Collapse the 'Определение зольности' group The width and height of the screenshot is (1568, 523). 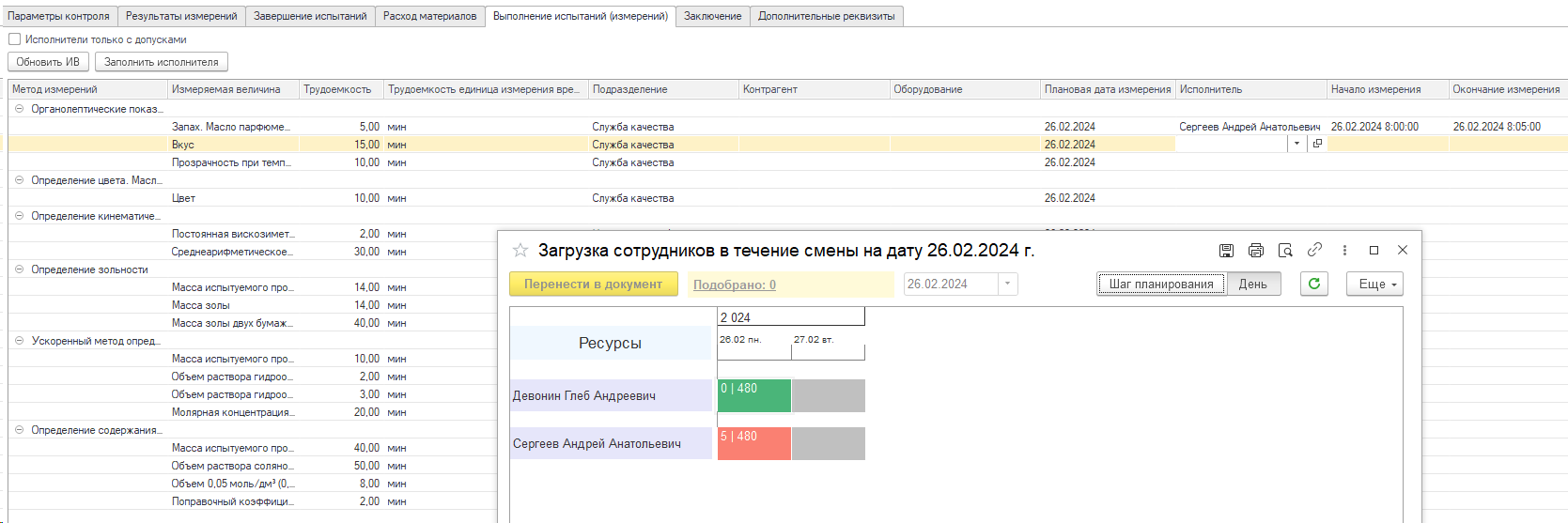click(19, 269)
